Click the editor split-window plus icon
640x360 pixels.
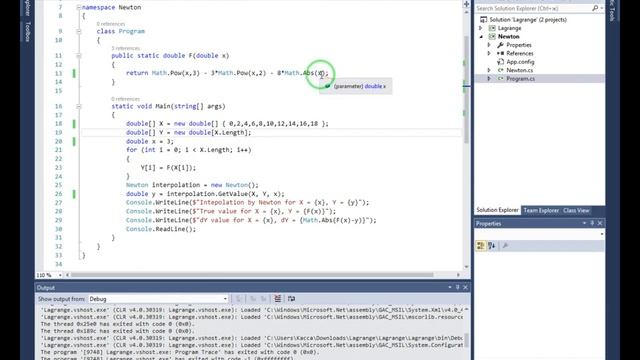467,4
